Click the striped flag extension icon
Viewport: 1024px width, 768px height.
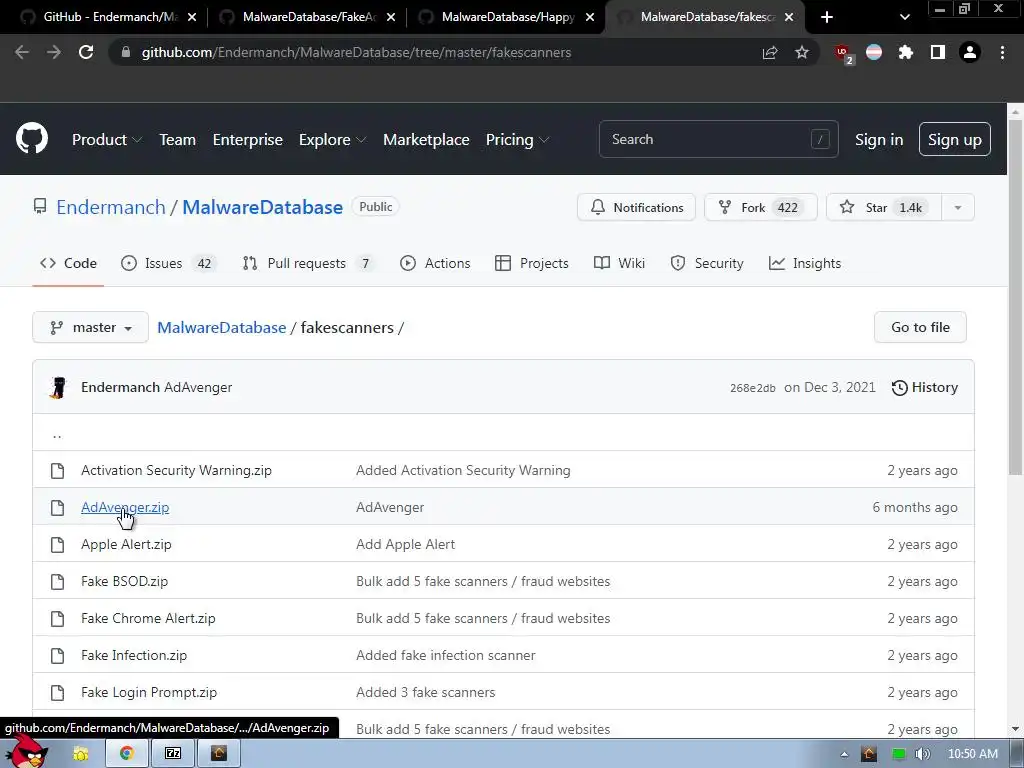tap(874, 52)
